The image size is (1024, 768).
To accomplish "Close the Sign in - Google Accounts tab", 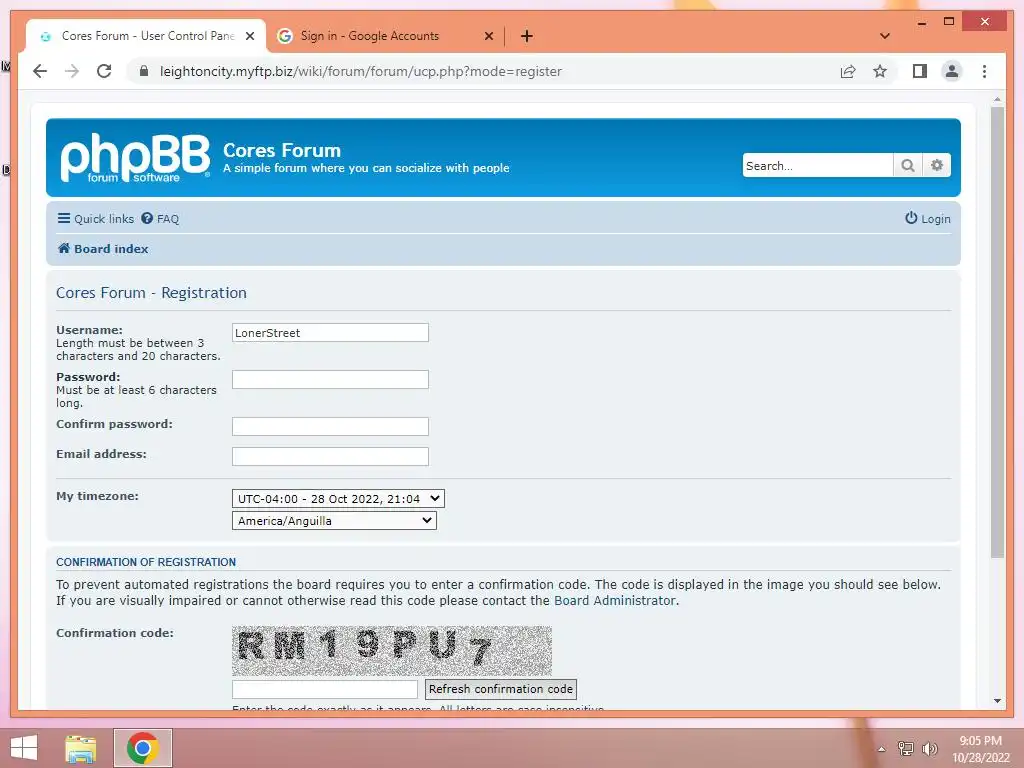I will (488, 36).
